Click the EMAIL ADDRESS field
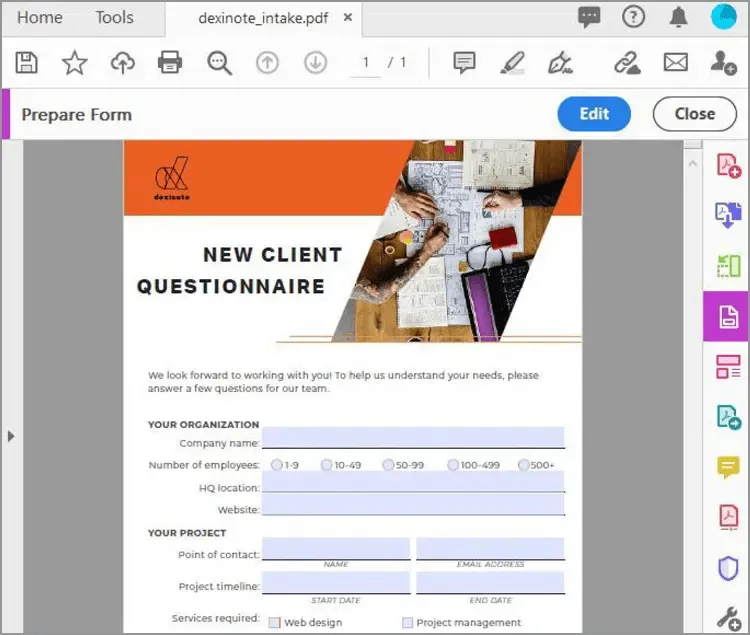The image size is (750, 635). [x=490, y=548]
